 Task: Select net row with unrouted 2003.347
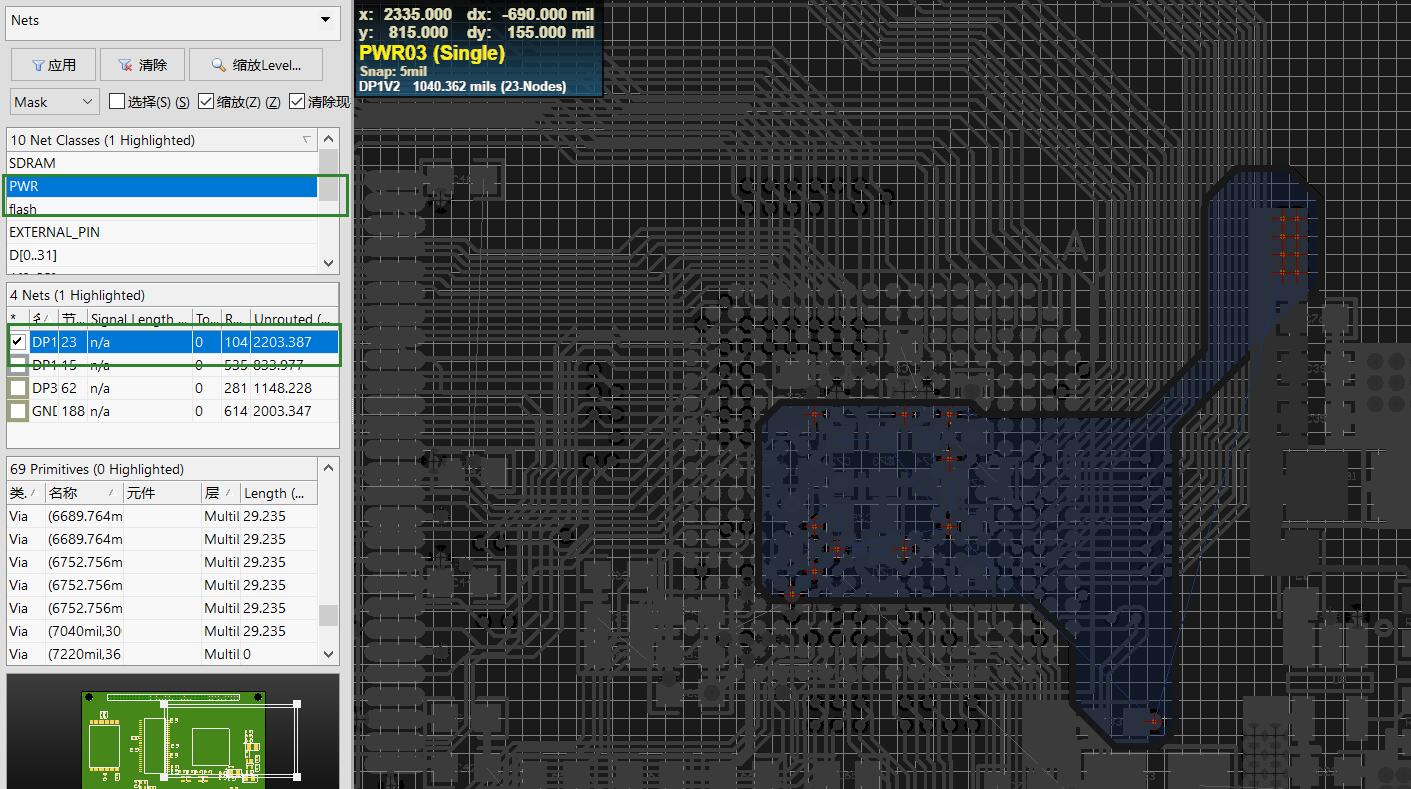173,411
